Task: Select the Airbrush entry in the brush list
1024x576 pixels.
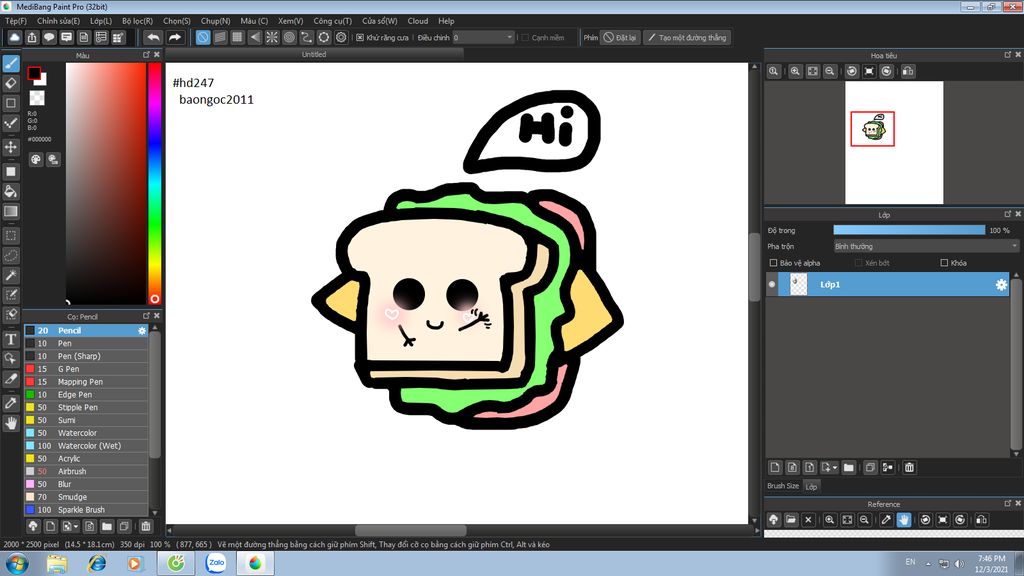Action: [x=86, y=472]
